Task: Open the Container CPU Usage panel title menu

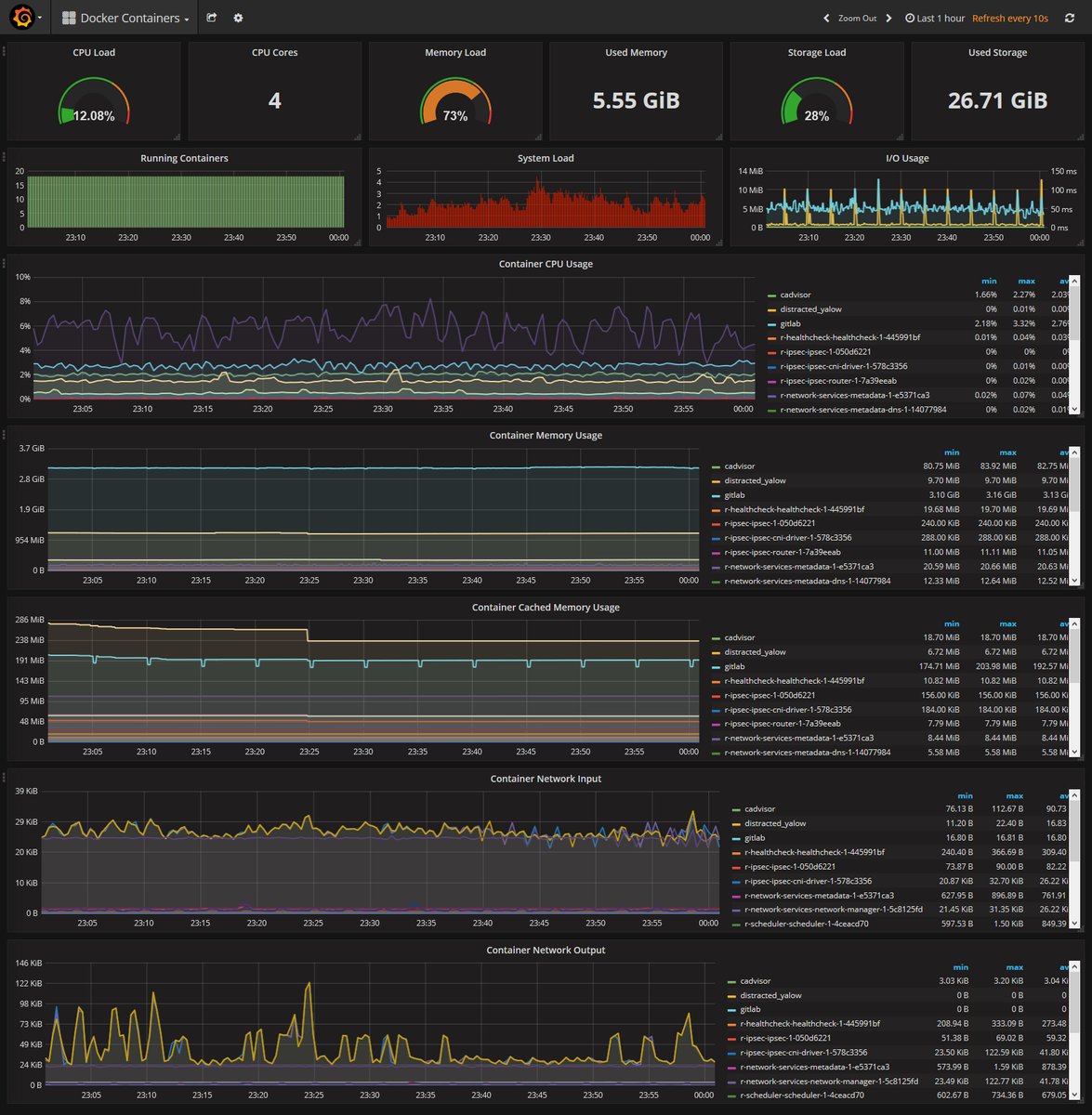Action: click(546, 264)
